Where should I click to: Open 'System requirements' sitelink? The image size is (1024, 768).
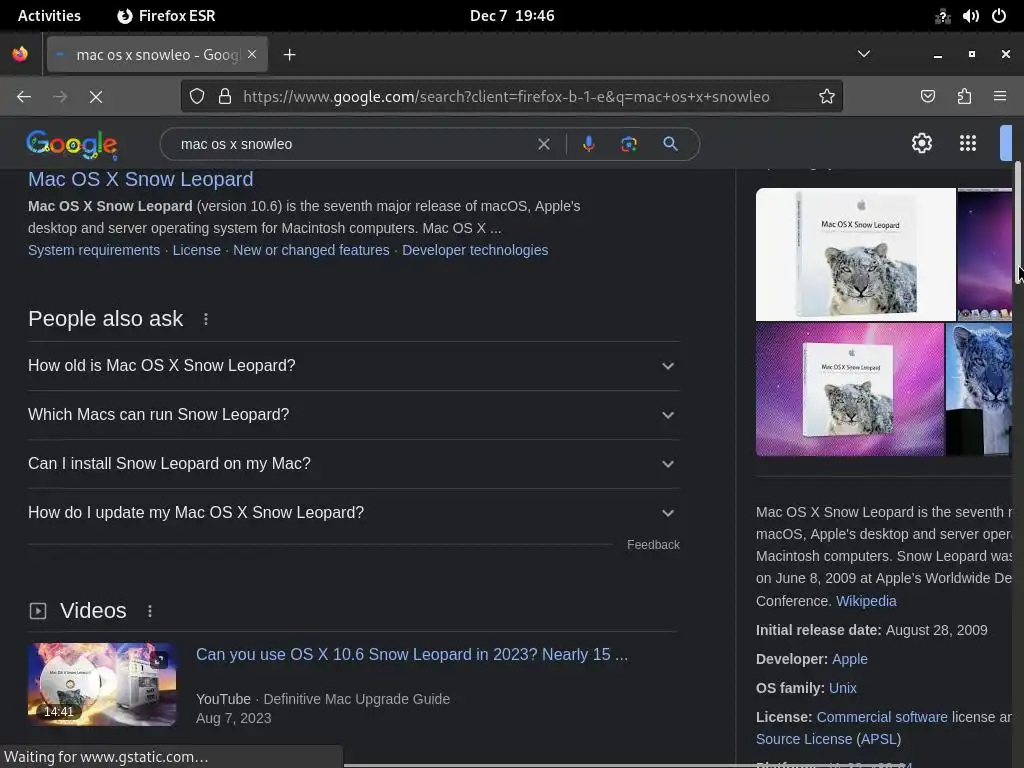[x=94, y=250]
